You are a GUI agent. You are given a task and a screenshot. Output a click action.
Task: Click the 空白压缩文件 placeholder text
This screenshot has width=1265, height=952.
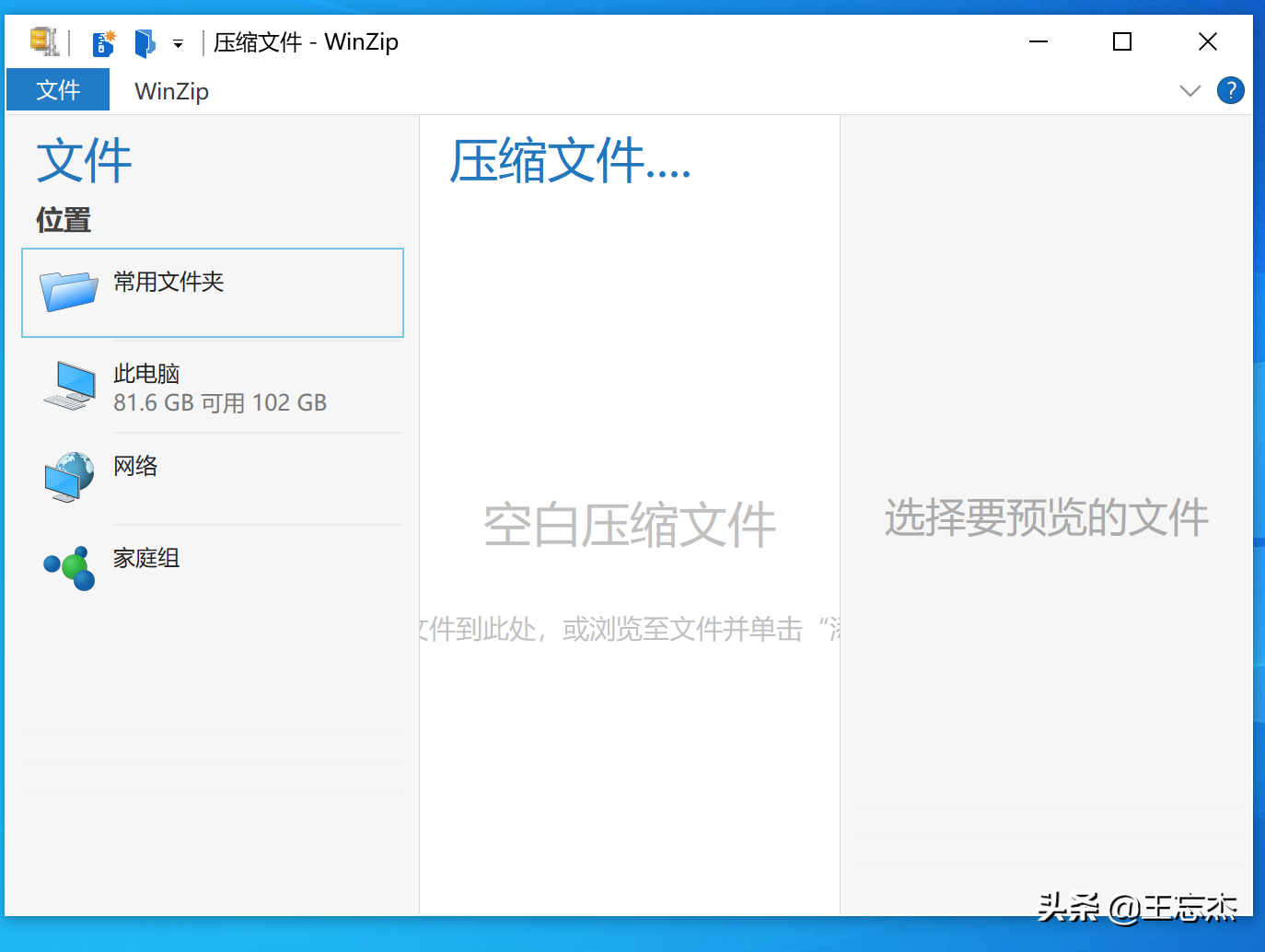point(630,526)
